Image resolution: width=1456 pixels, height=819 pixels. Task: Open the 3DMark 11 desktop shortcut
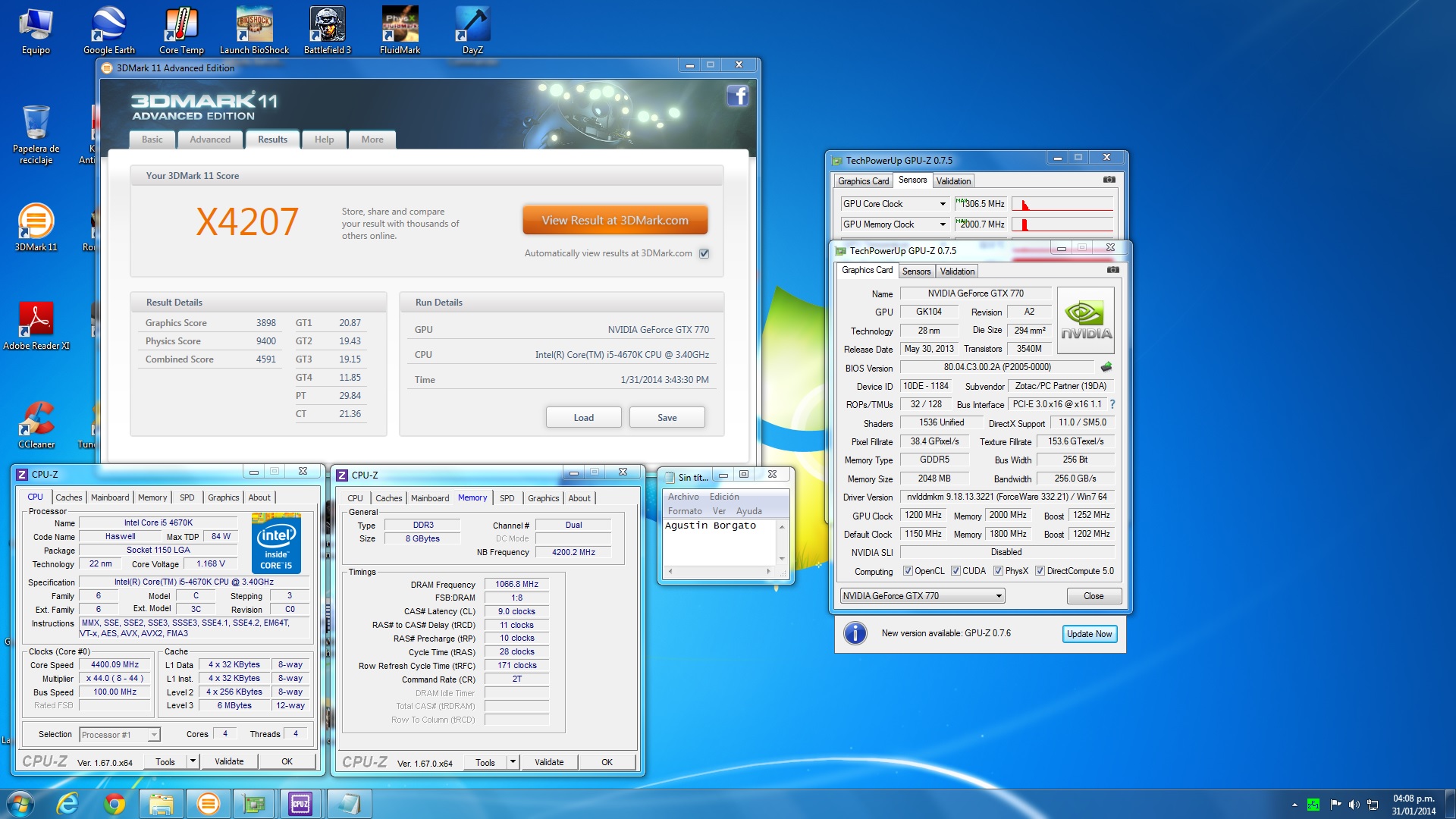pos(36,227)
